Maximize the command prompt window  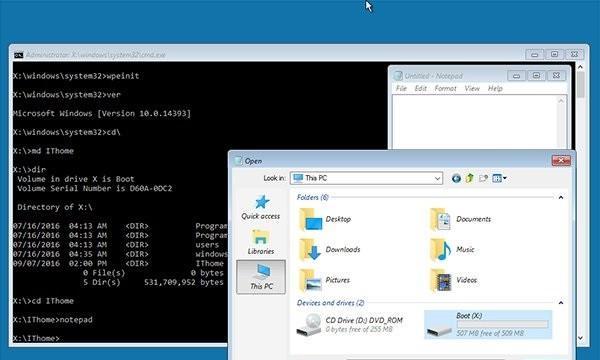(x=554, y=54)
